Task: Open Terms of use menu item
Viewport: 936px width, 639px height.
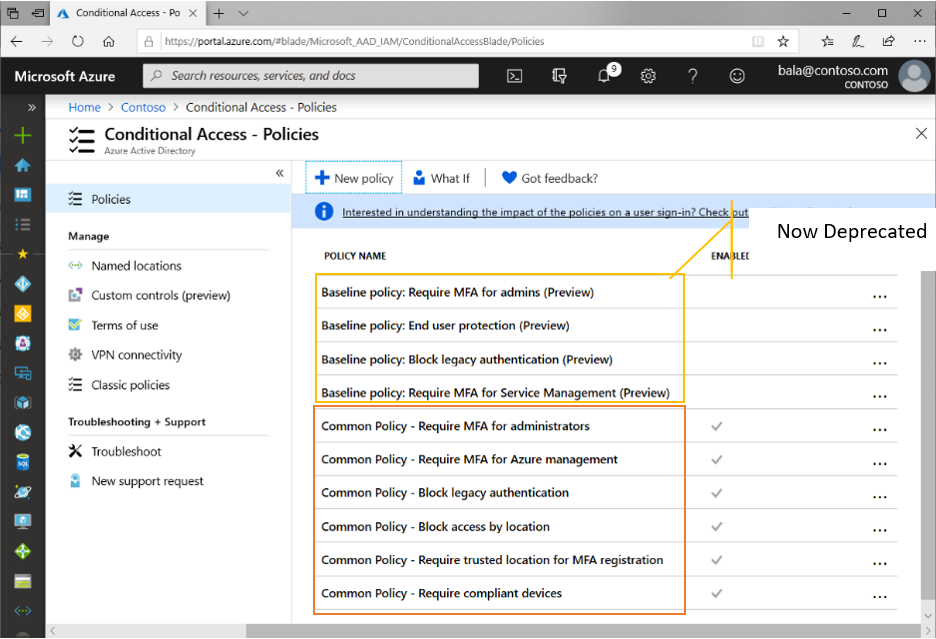Action: (x=124, y=325)
